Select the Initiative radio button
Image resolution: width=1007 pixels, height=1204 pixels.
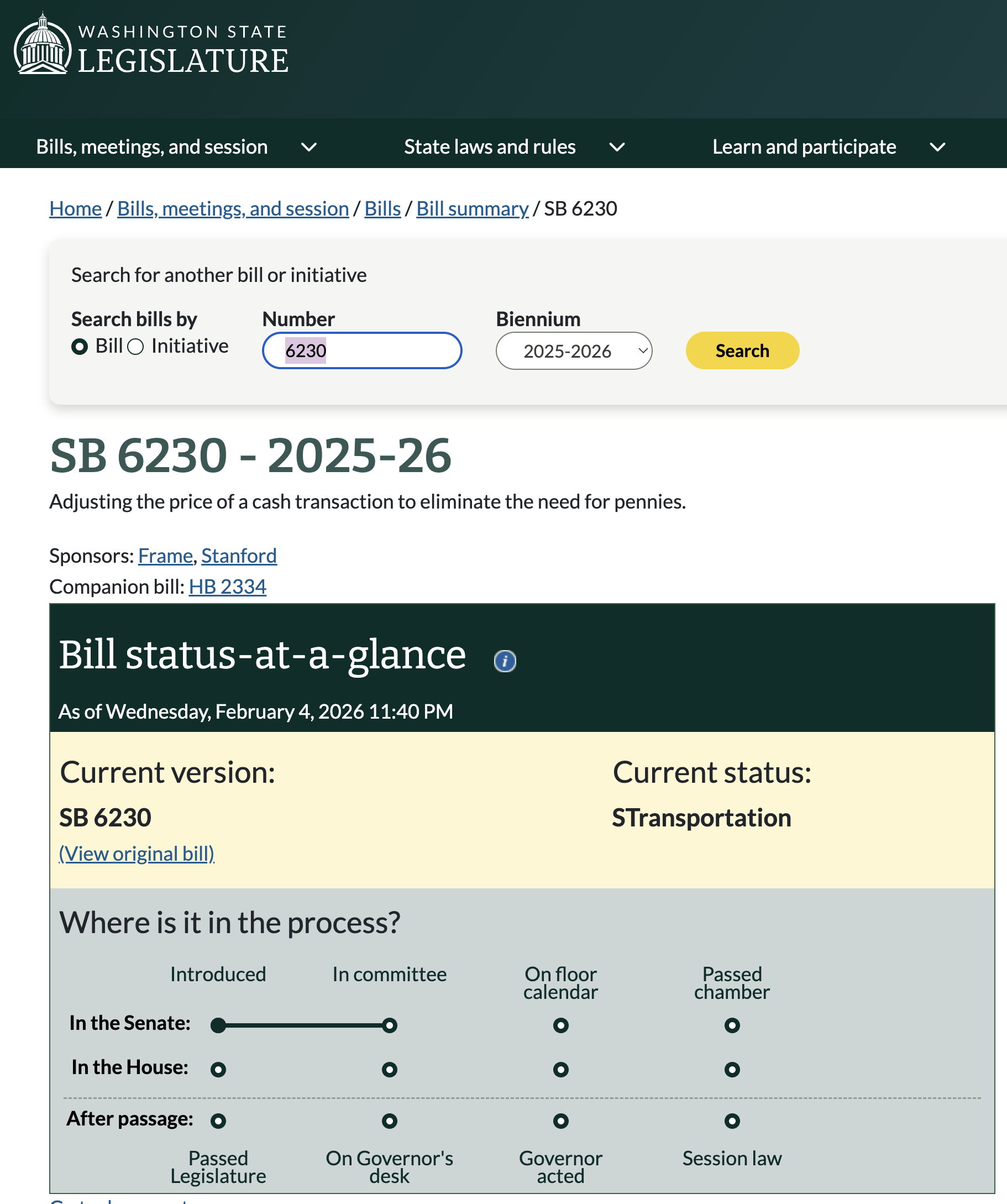135,347
